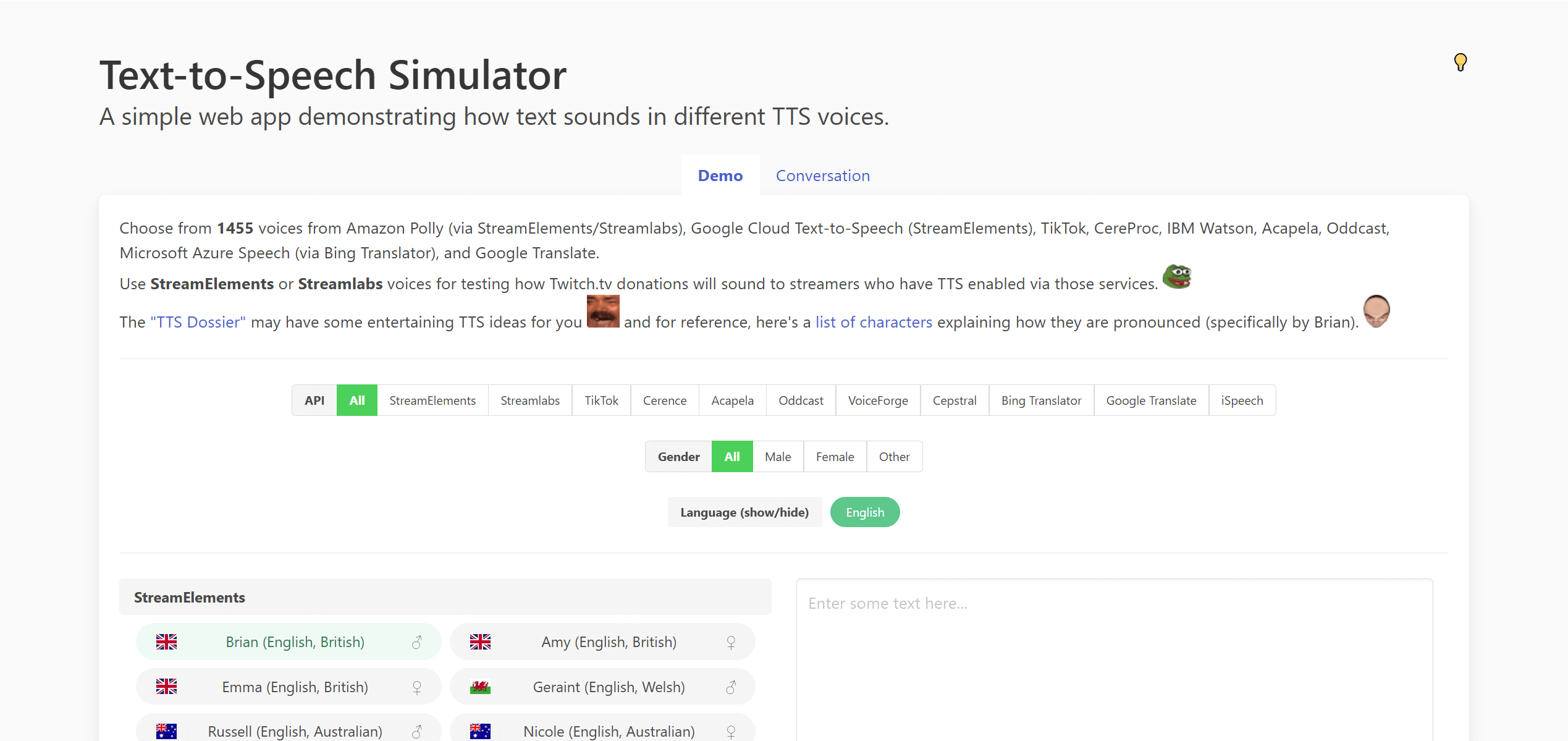Click the male symbol beside Brian
This screenshot has width=1568, height=741.
click(x=417, y=642)
